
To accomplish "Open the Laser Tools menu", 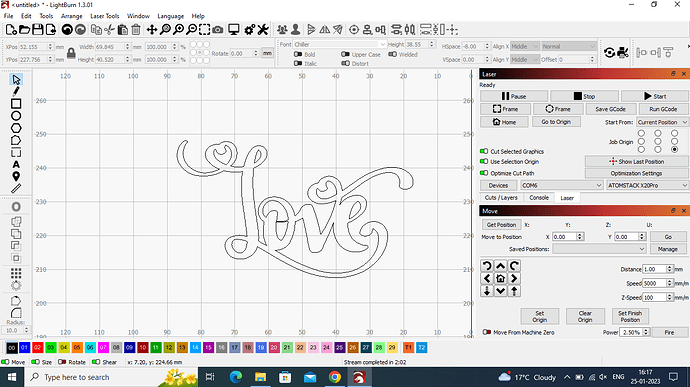I will (105, 16).
